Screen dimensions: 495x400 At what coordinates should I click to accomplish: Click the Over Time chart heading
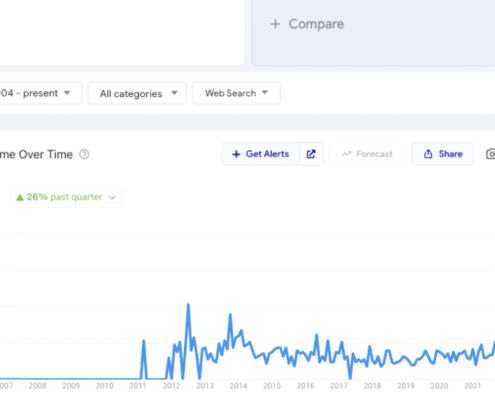point(36,154)
